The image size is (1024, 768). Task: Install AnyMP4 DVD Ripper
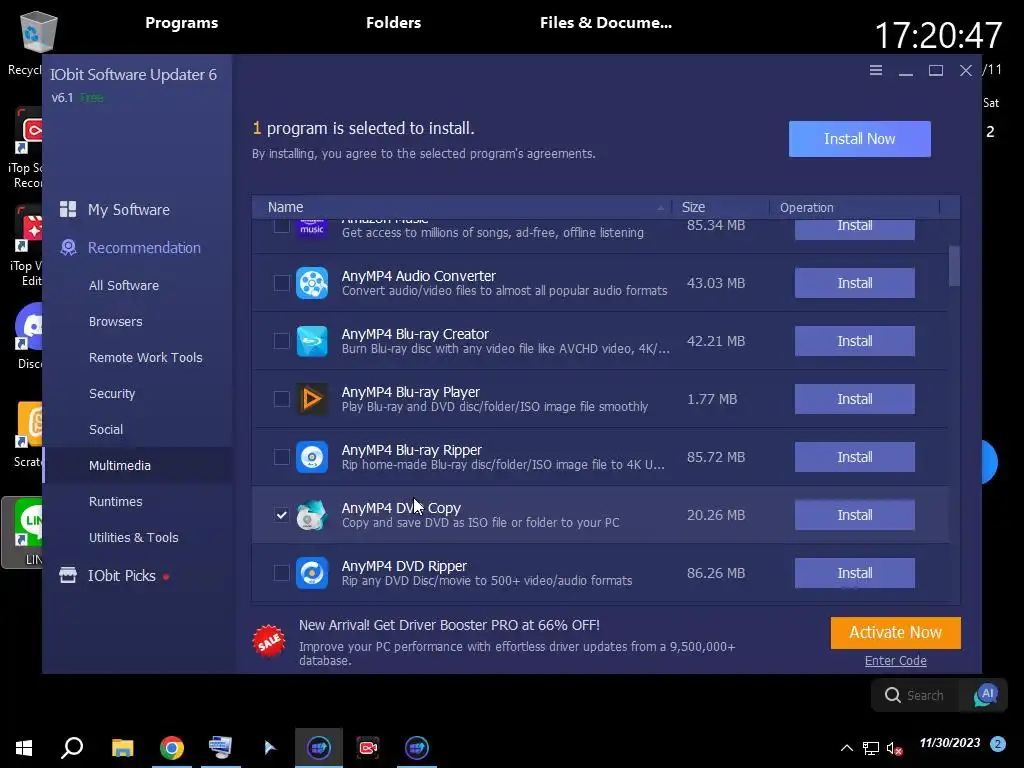854,573
